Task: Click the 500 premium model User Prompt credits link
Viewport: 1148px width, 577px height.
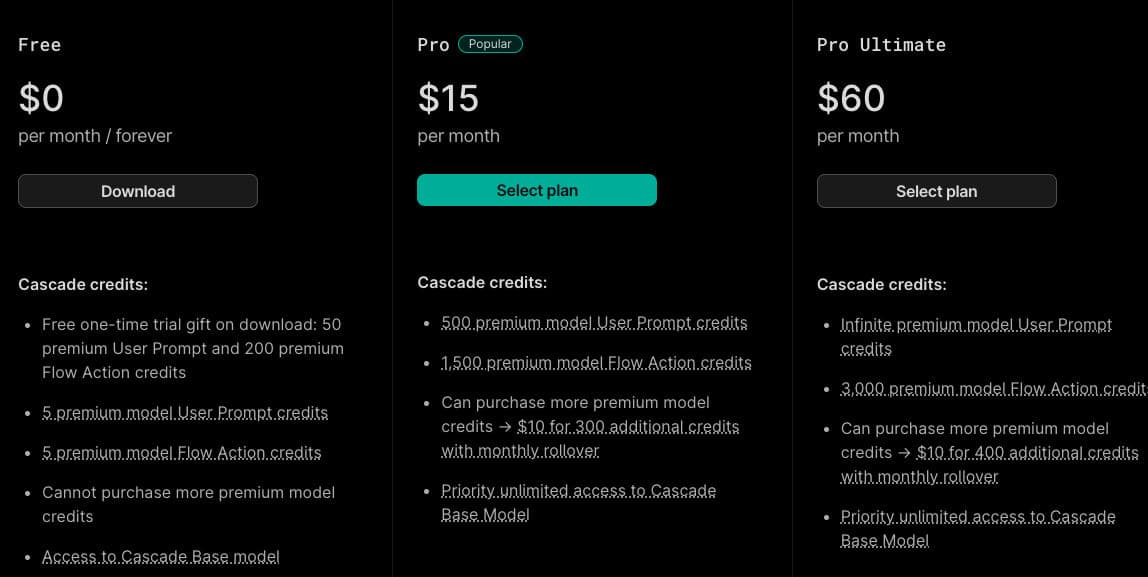Action: click(594, 322)
